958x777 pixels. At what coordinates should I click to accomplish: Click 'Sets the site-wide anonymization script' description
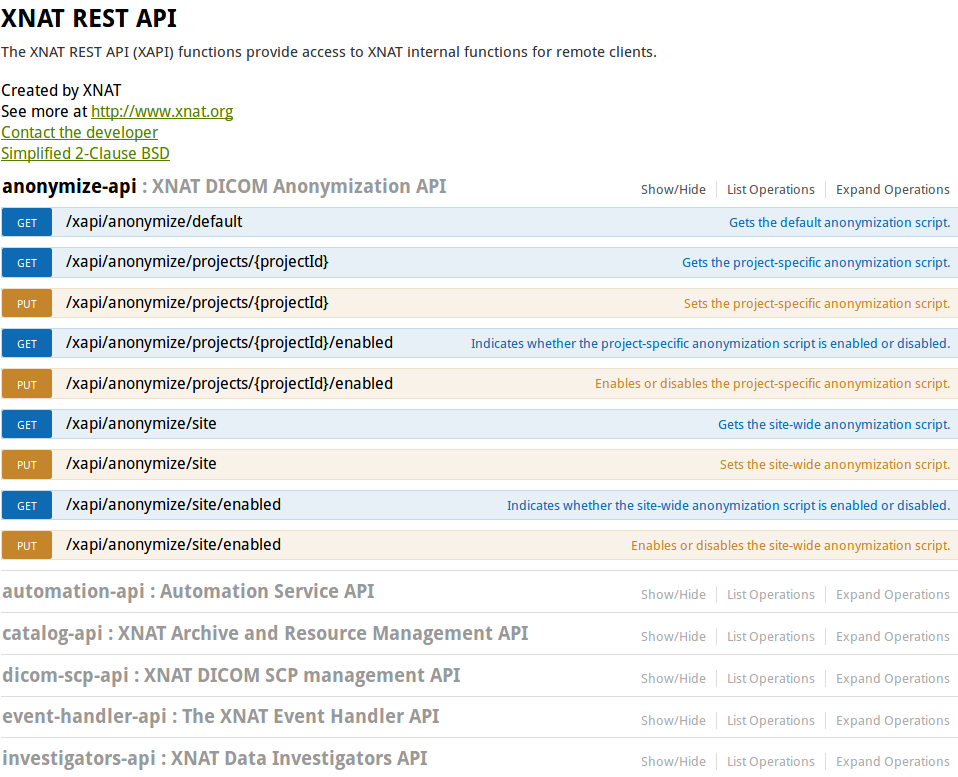tap(834, 465)
